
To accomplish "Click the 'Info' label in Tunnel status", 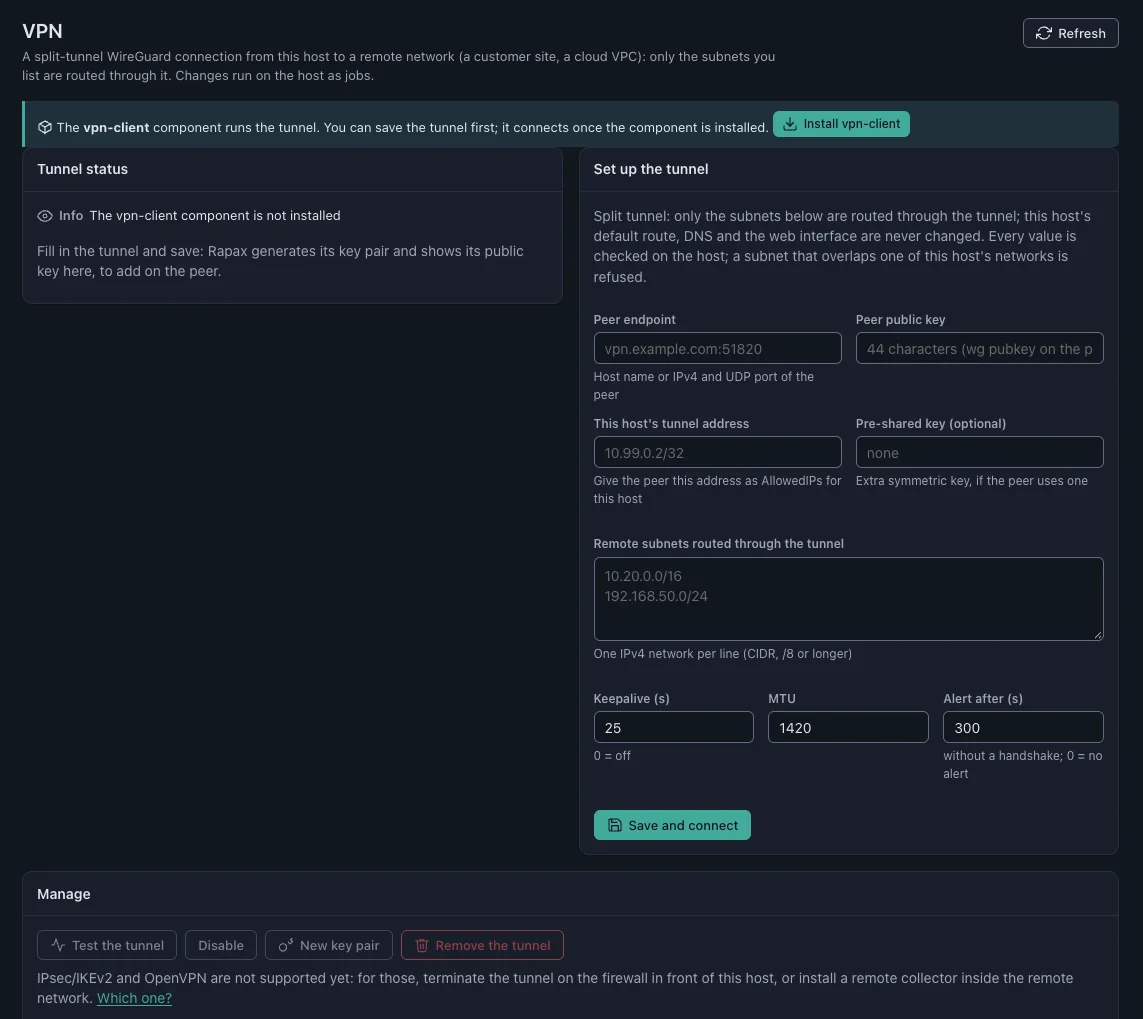I will [71, 216].
